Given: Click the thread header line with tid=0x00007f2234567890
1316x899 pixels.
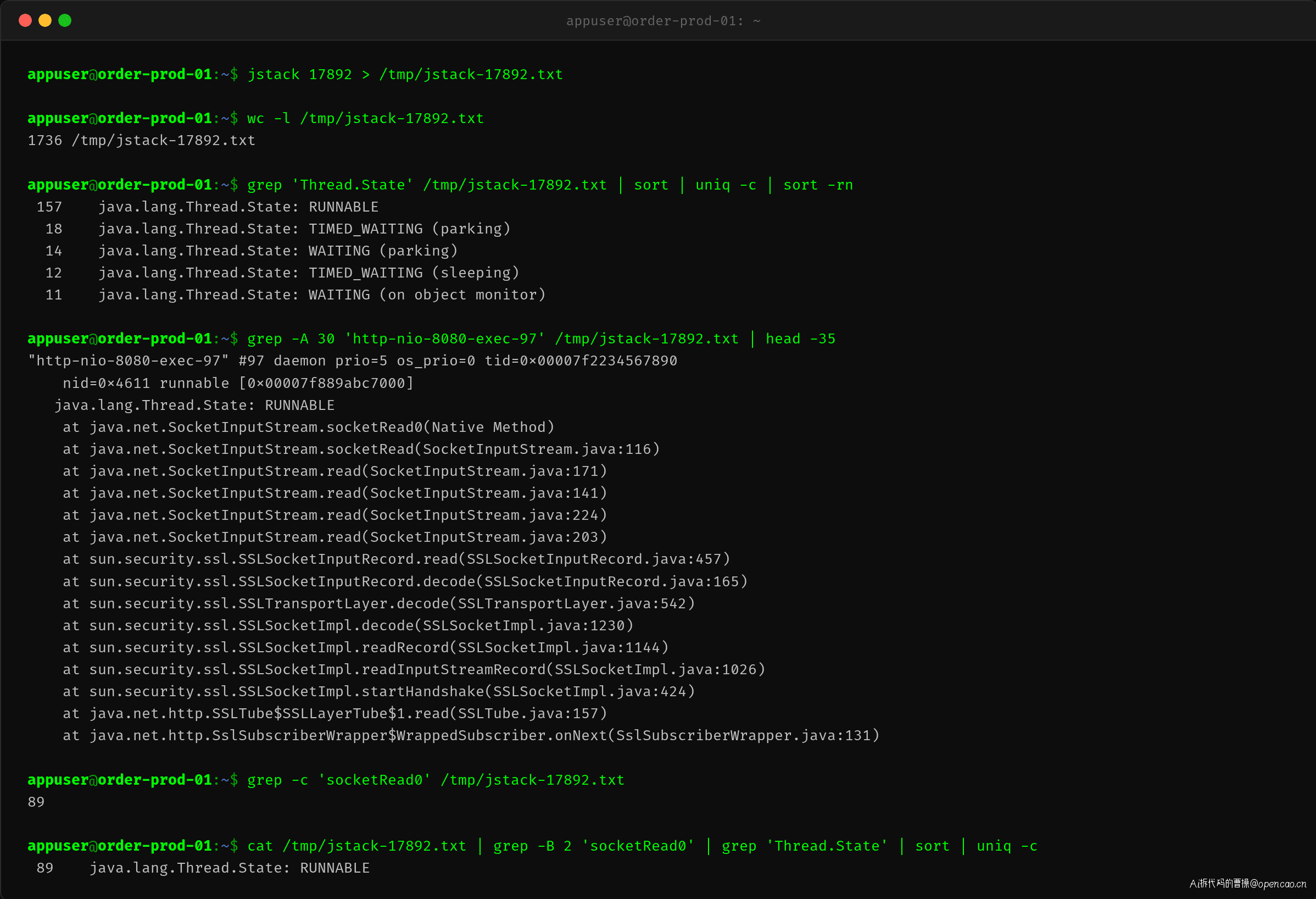Looking at the screenshot, I should [352, 361].
